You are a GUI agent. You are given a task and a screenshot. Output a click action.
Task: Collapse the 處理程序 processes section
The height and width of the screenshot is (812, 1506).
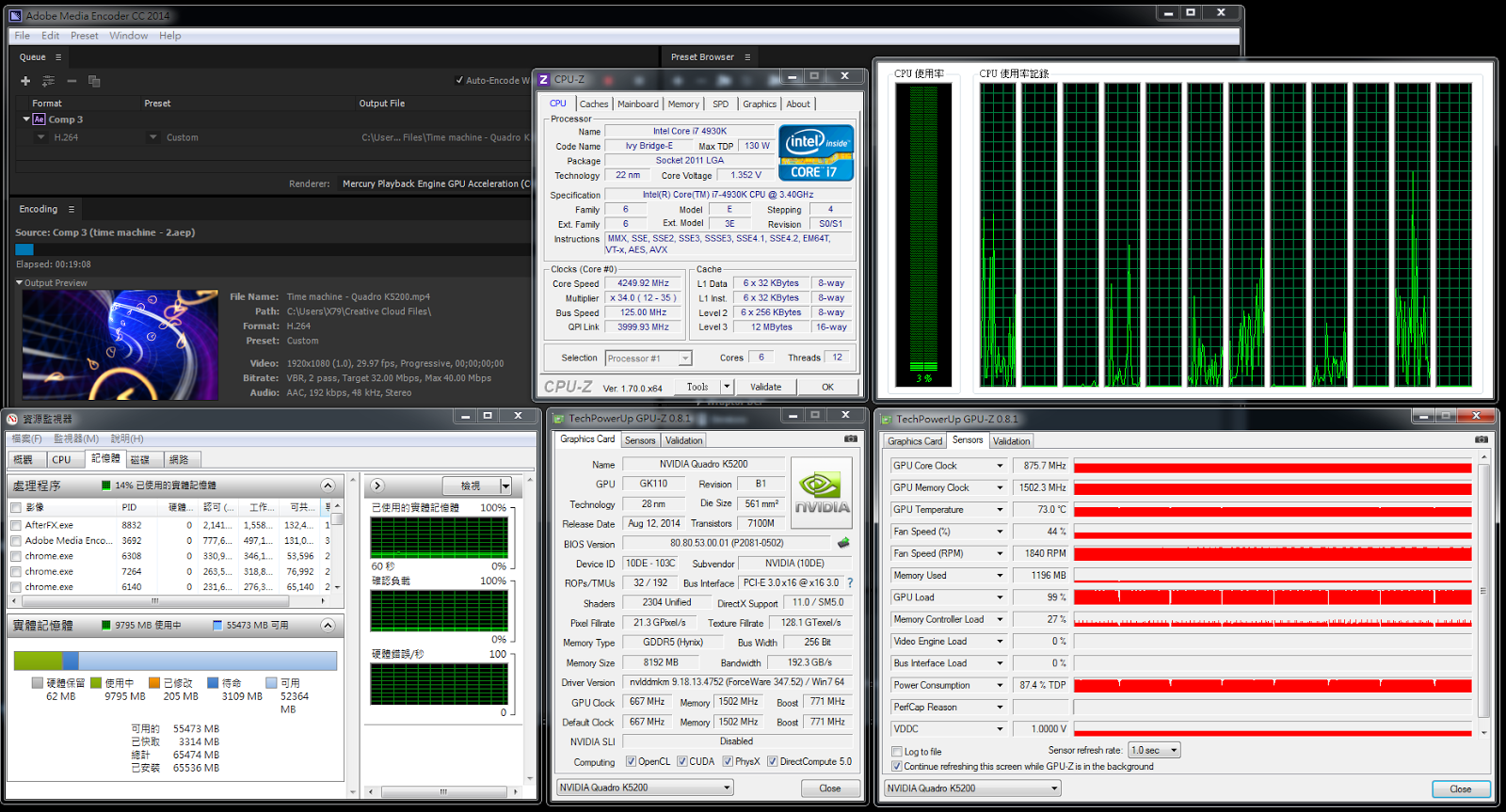[328, 486]
